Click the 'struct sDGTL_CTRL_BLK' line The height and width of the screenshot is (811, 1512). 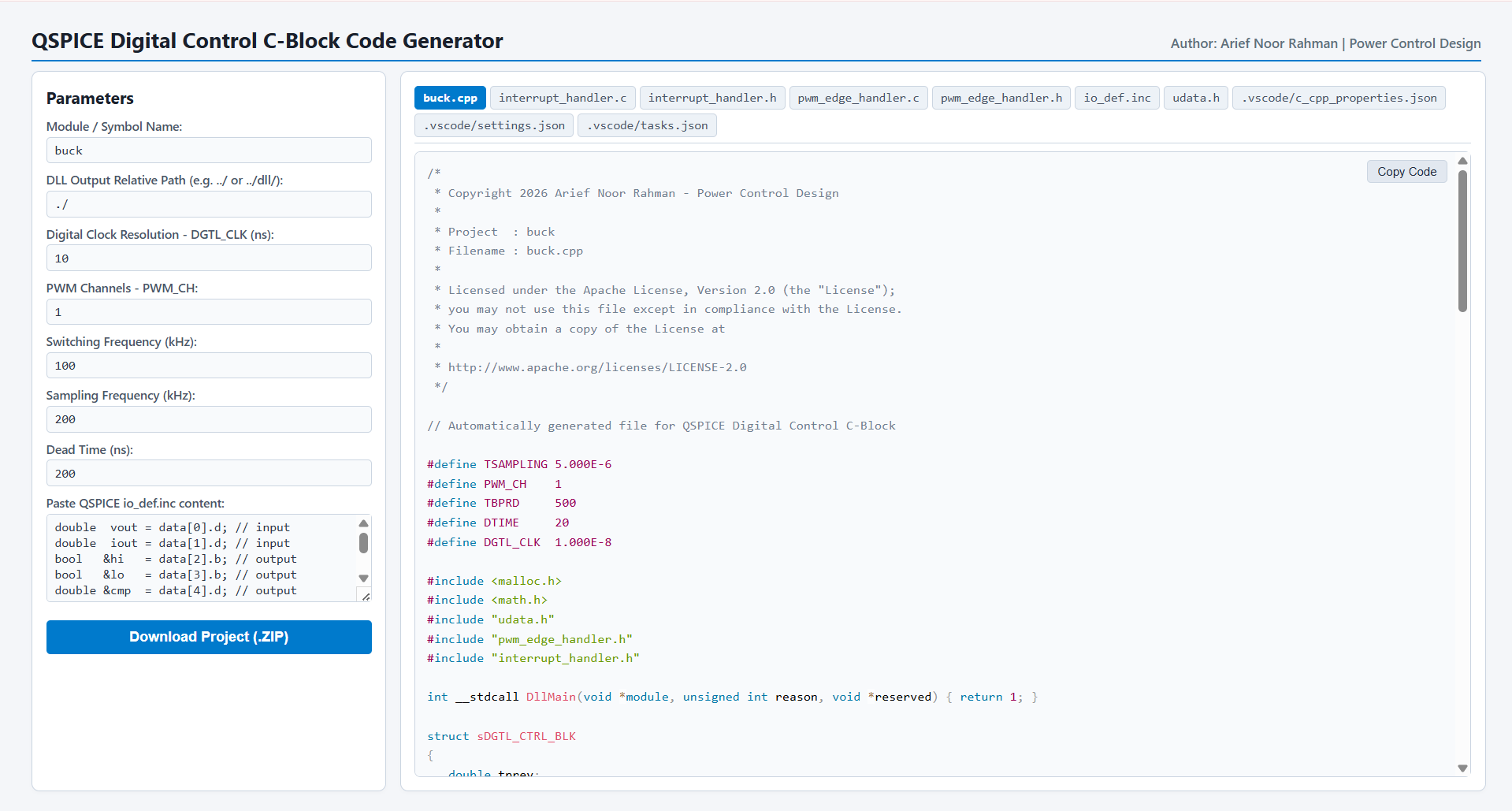click(x=501, y=736)
